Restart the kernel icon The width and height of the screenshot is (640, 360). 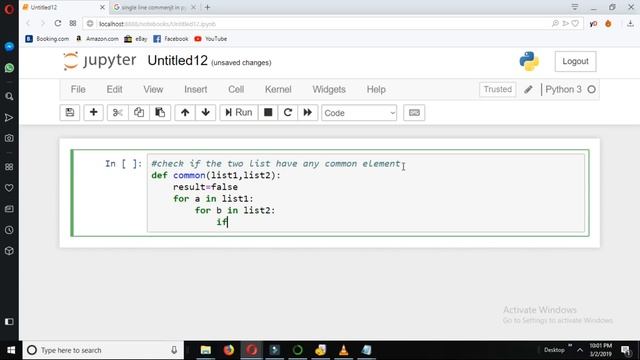(288, 113)
